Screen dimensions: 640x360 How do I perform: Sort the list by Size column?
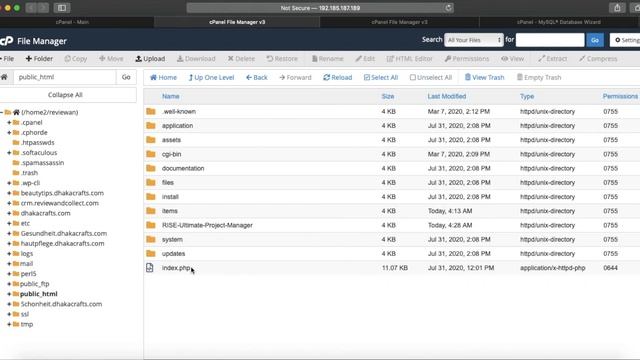(388, 96)
